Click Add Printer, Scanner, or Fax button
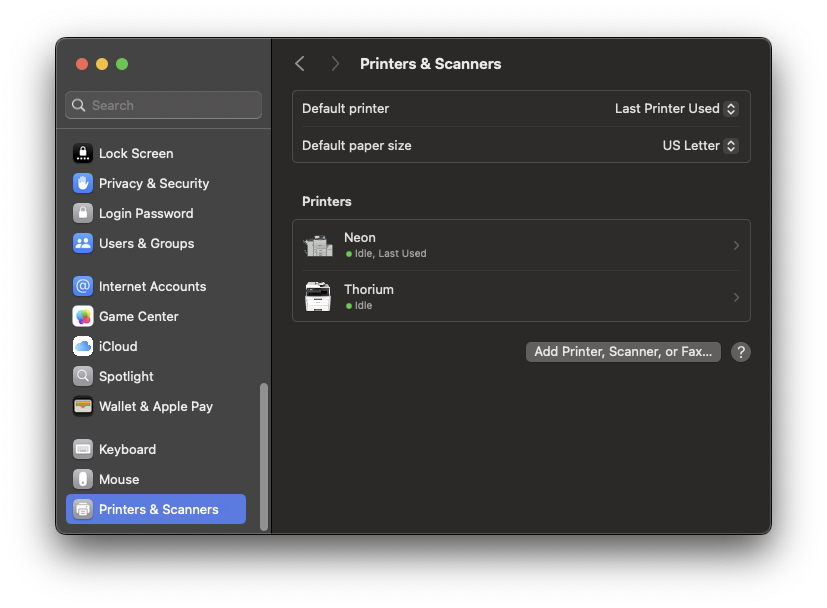The height and width of the screenshot is (608, 827). point(623,352)
